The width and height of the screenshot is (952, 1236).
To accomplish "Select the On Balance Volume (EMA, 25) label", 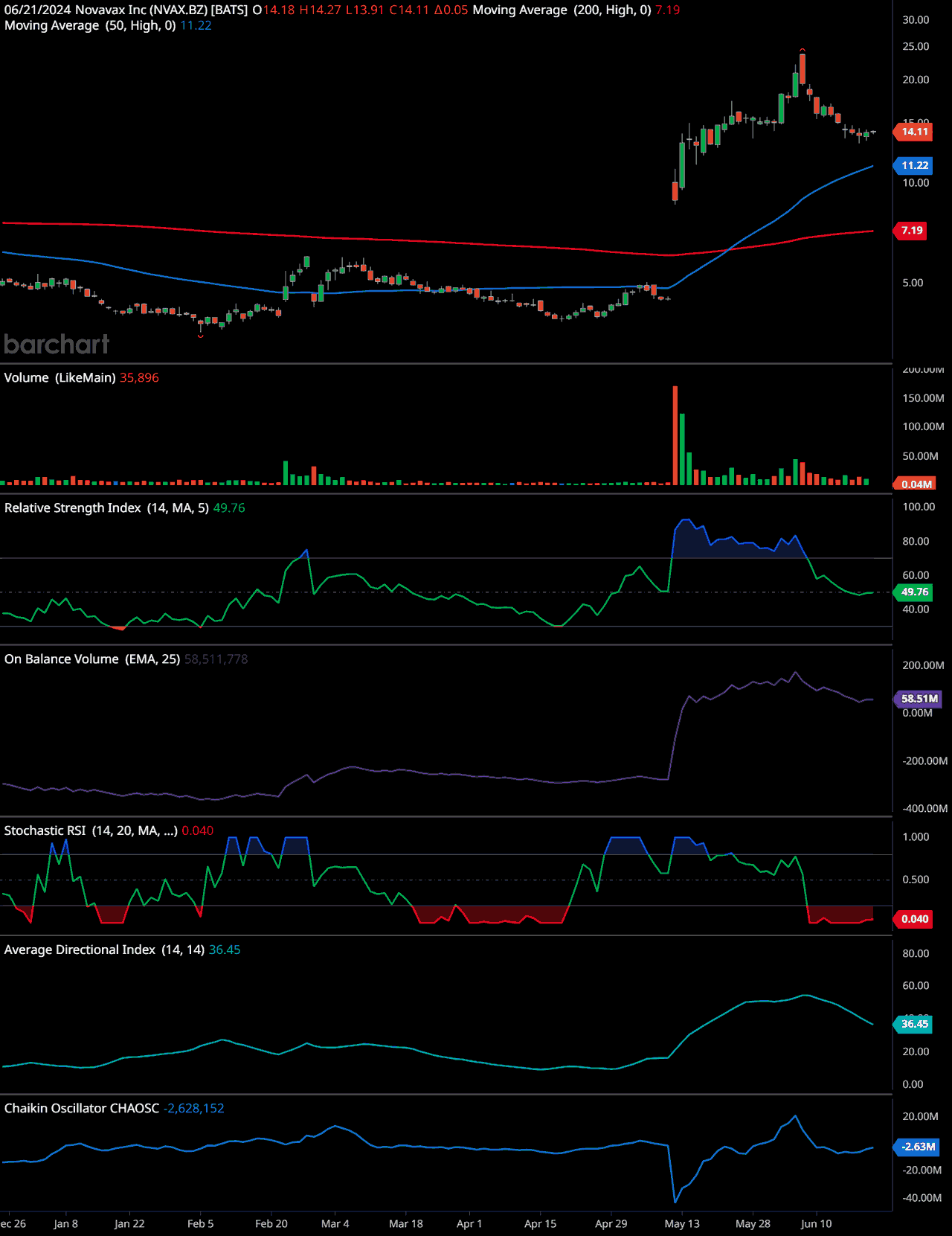I will [x=92, y=659].
